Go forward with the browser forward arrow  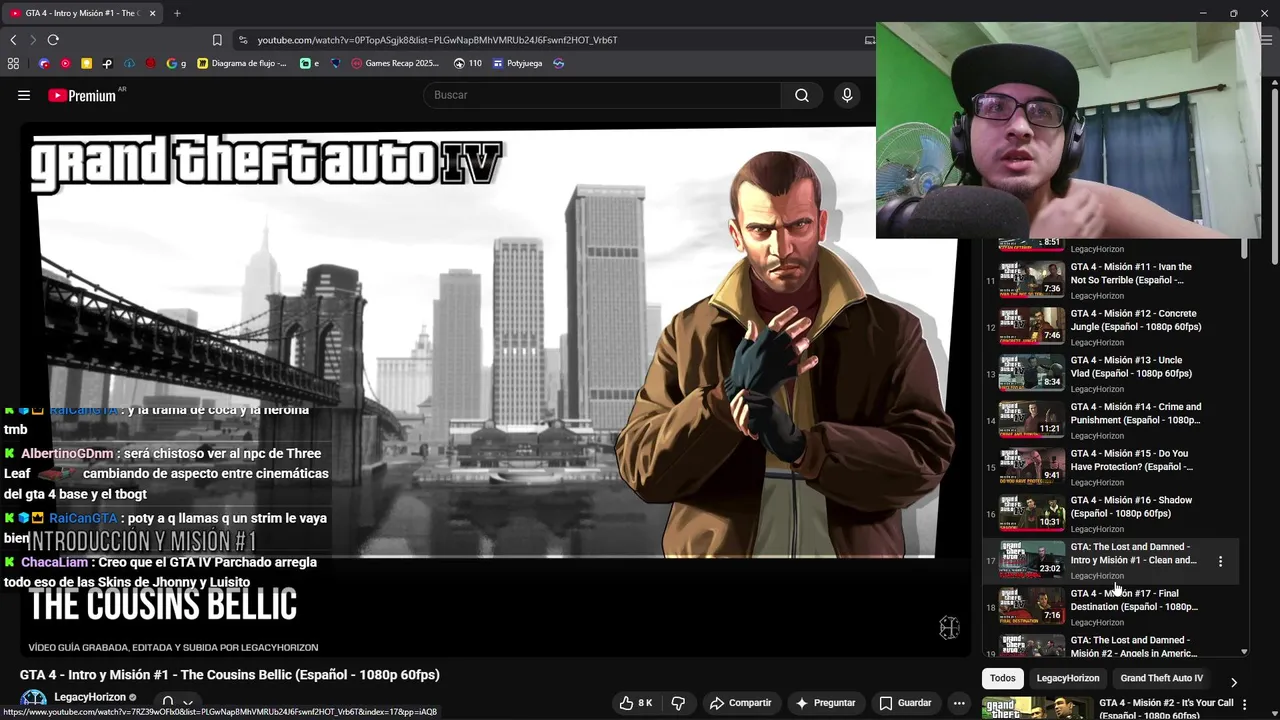tap(33, 40)
